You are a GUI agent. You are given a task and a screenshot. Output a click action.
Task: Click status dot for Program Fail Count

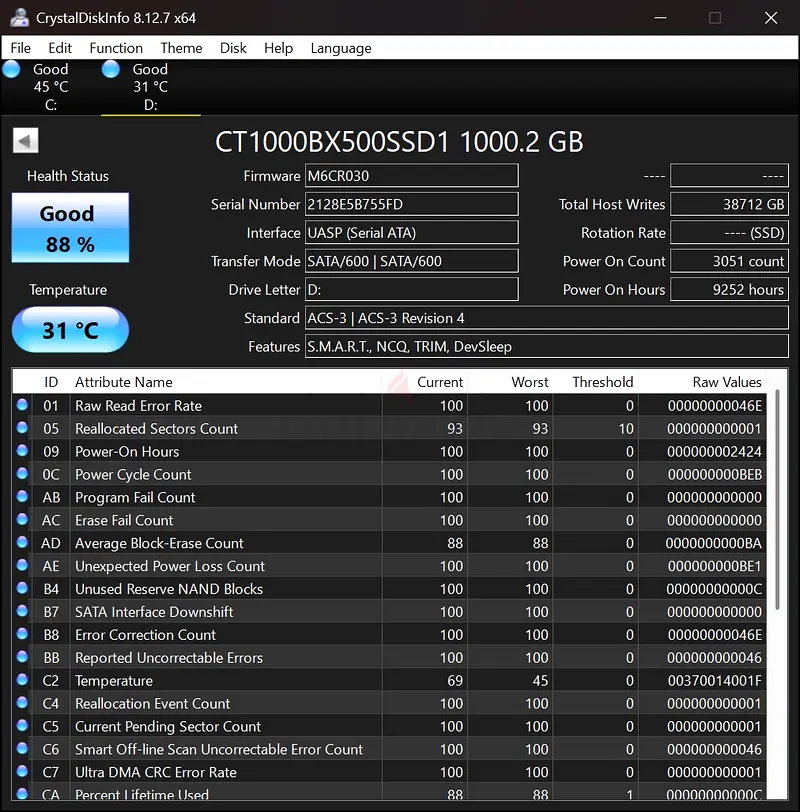tap(22, 496)
